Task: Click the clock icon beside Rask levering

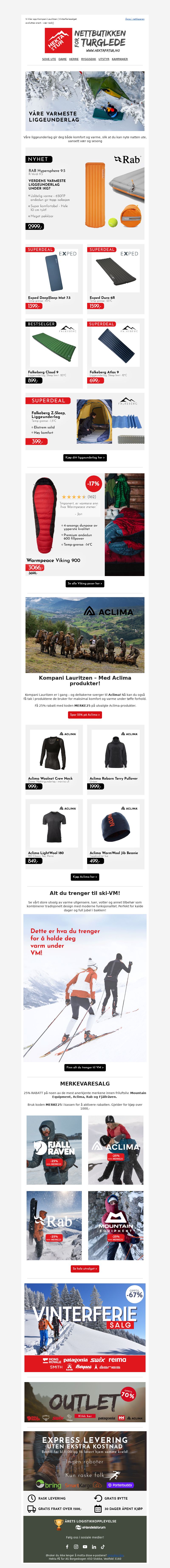Action: click(x=32, y=1498)
